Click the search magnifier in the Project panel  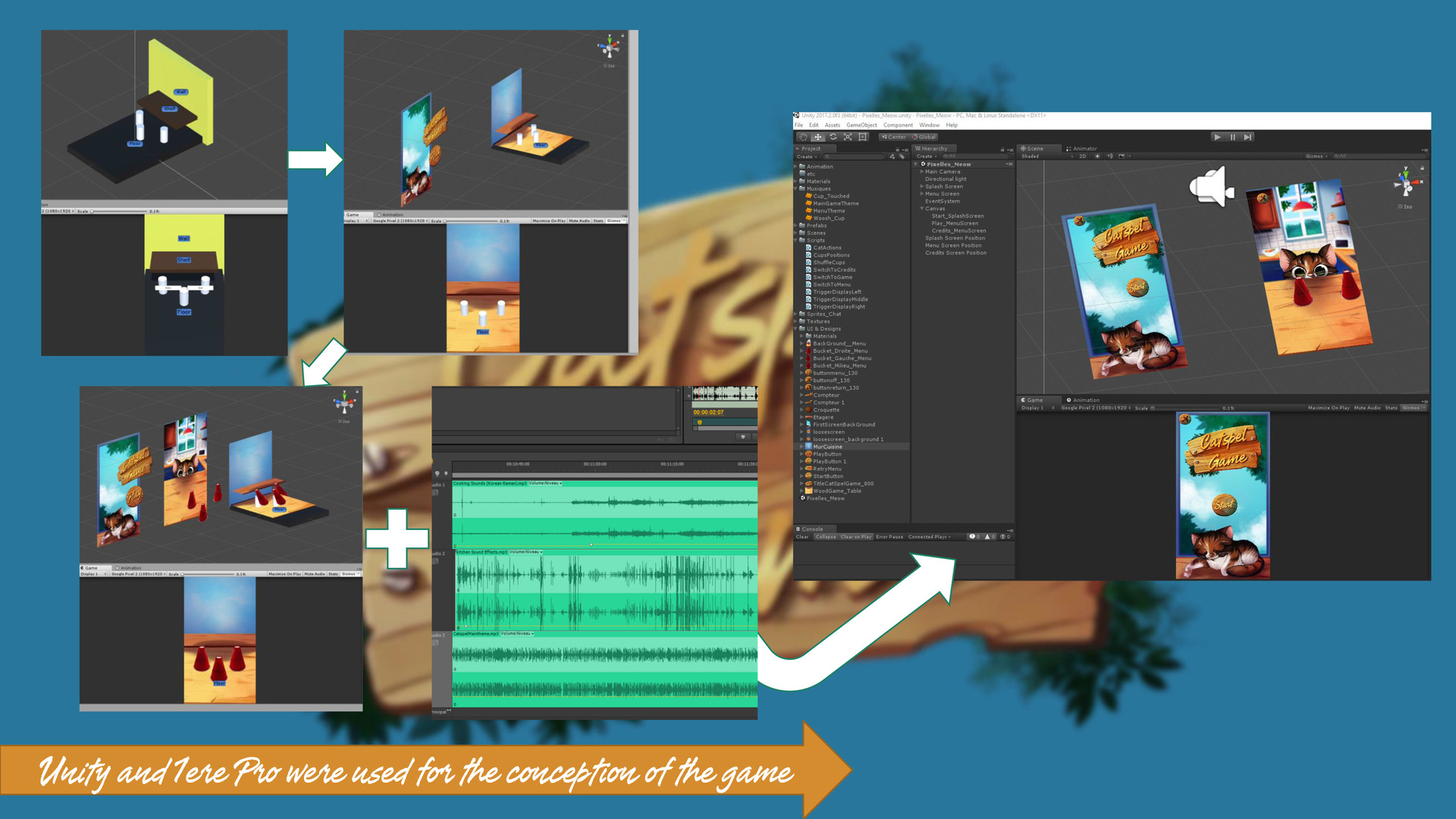[827, 157]
